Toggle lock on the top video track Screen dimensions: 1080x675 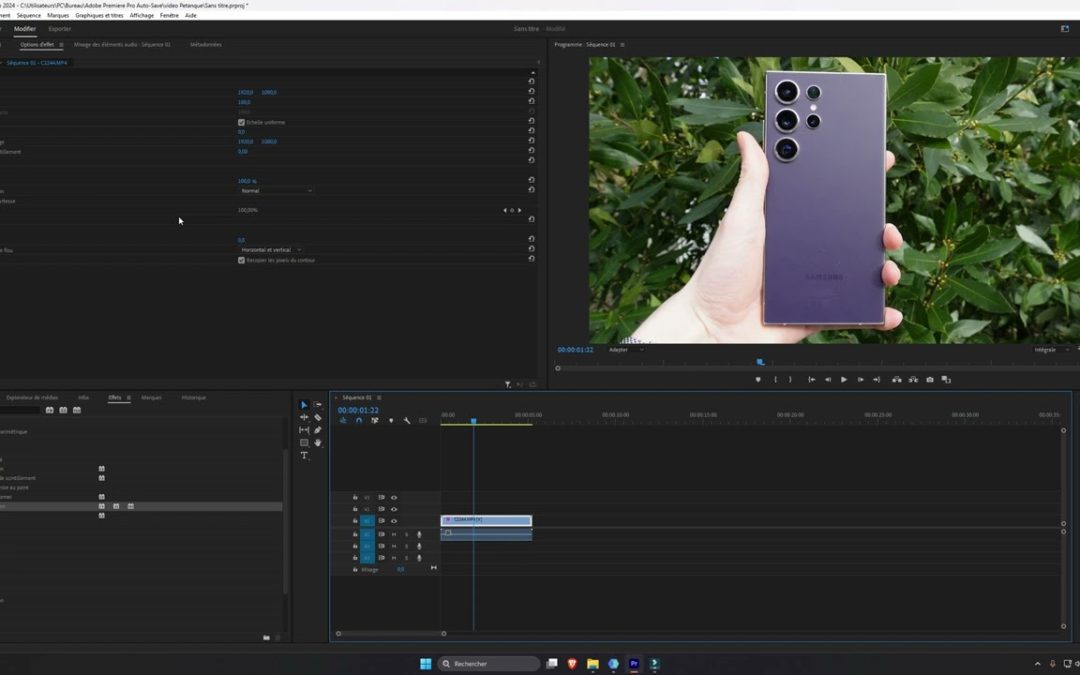[x=355, y=497]
